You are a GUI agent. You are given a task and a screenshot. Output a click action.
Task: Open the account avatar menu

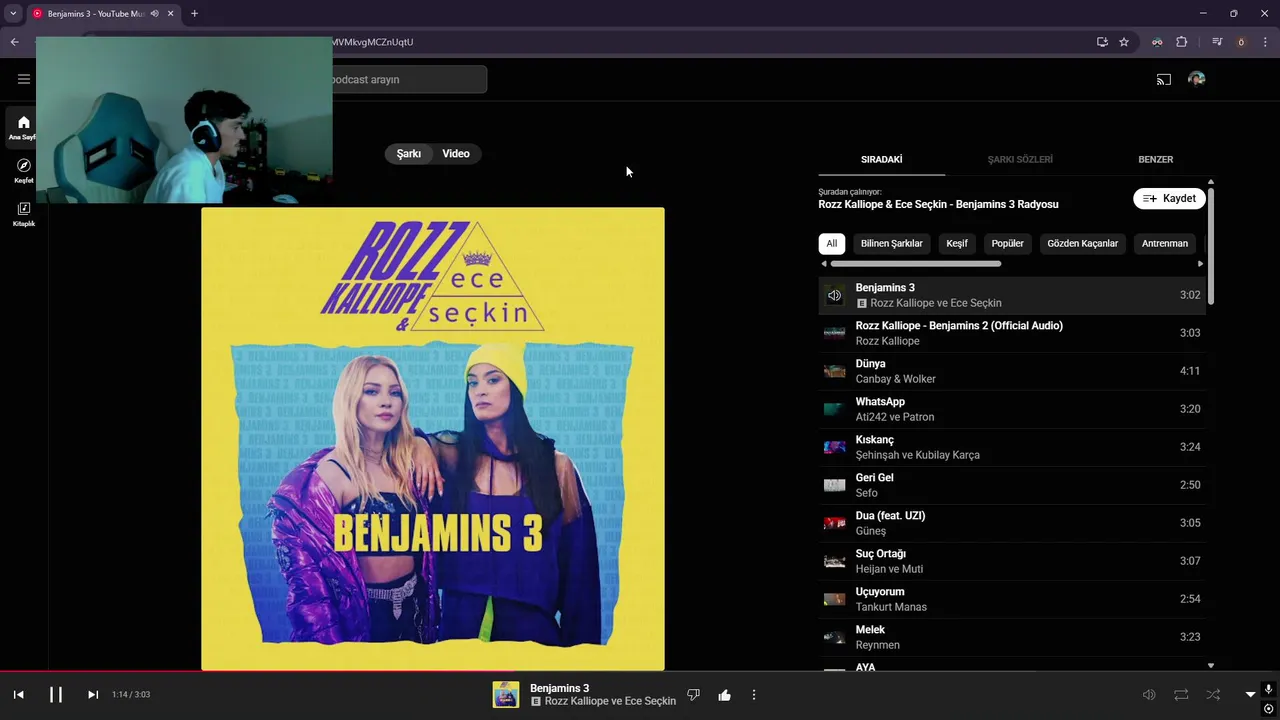[1197, 79]
